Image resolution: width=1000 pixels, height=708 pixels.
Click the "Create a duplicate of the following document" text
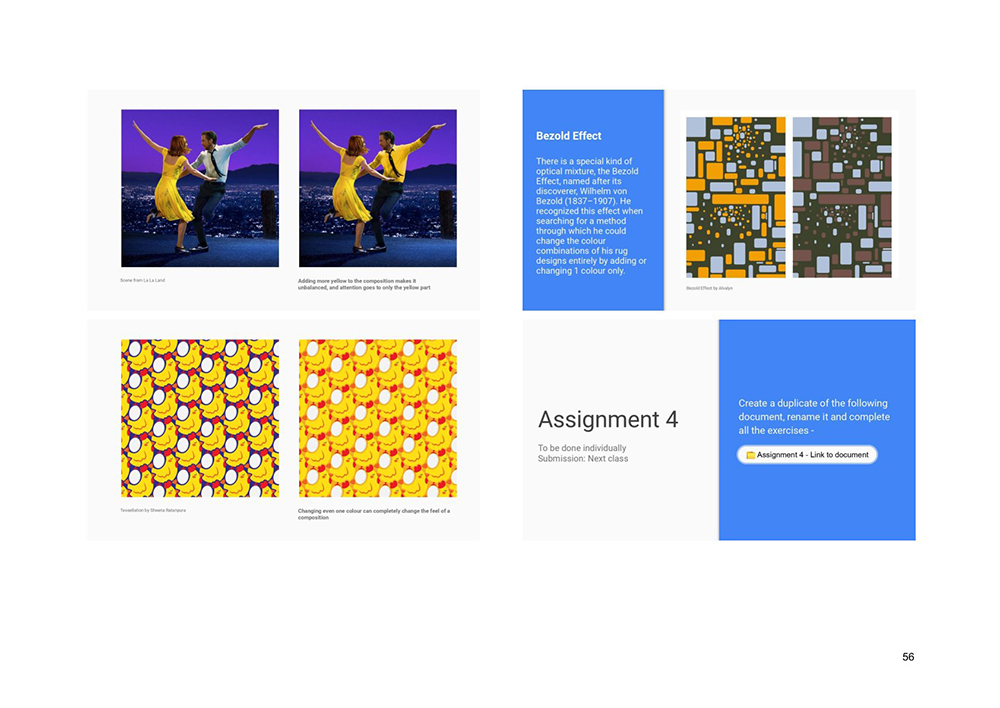(814, 417)
